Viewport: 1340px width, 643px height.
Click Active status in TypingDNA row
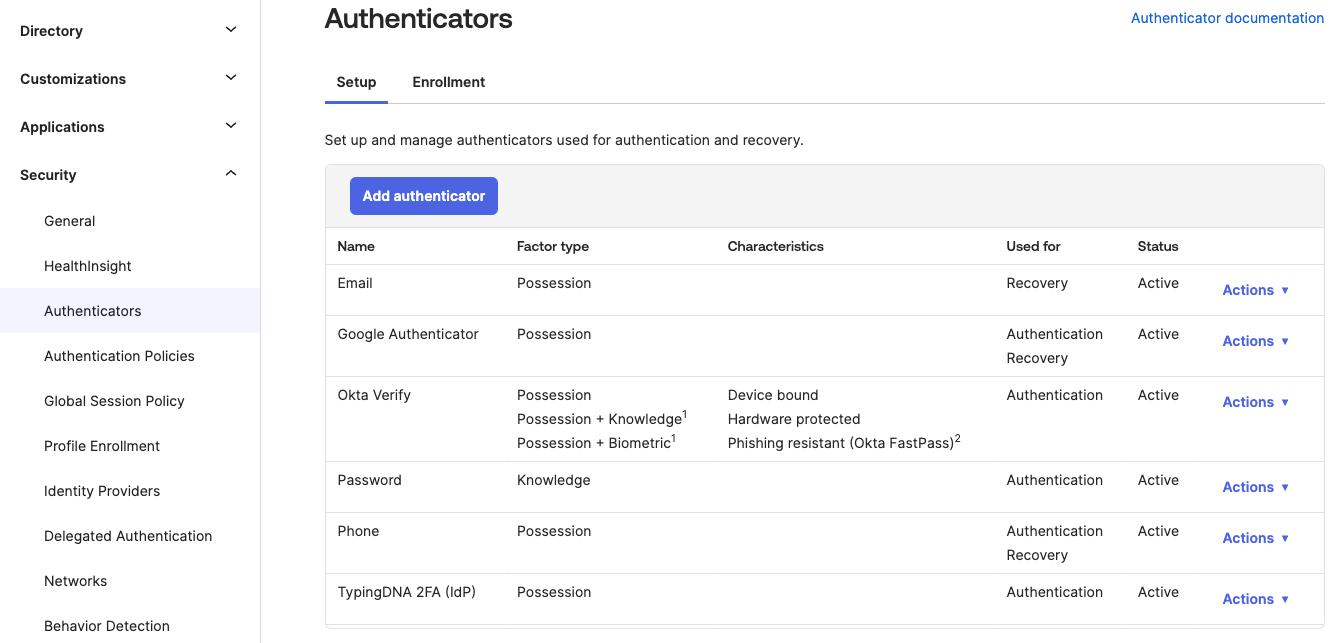point(1158,592)
